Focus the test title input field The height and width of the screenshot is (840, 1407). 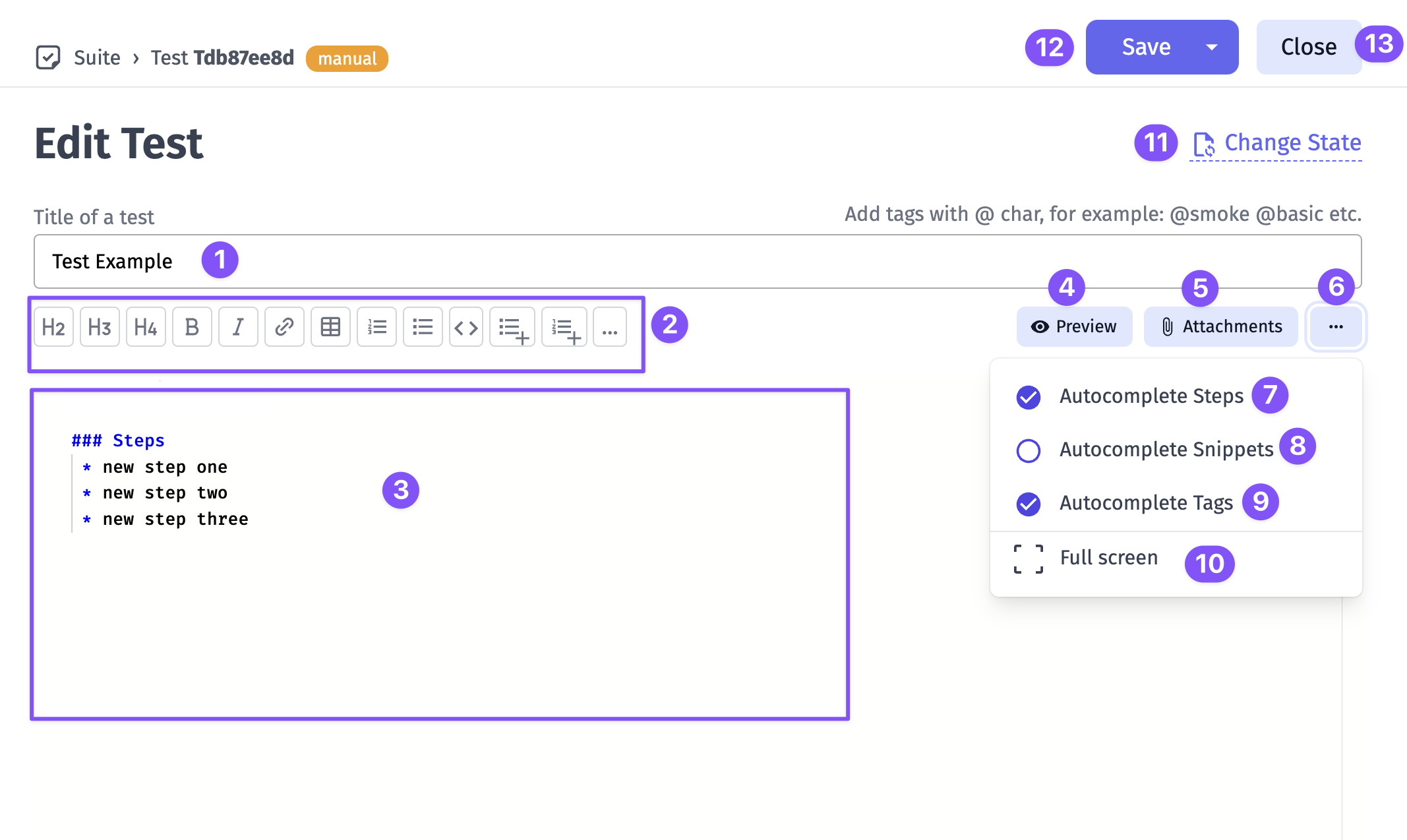point(698,262)
